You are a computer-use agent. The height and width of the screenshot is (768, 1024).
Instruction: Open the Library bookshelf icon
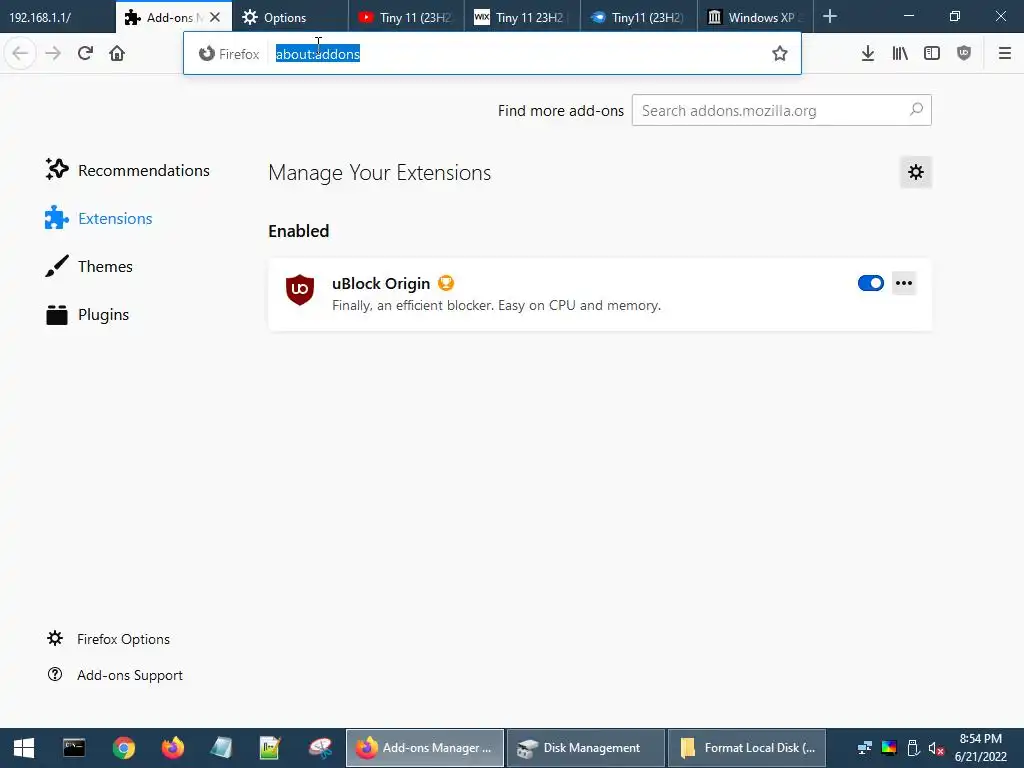900,54
